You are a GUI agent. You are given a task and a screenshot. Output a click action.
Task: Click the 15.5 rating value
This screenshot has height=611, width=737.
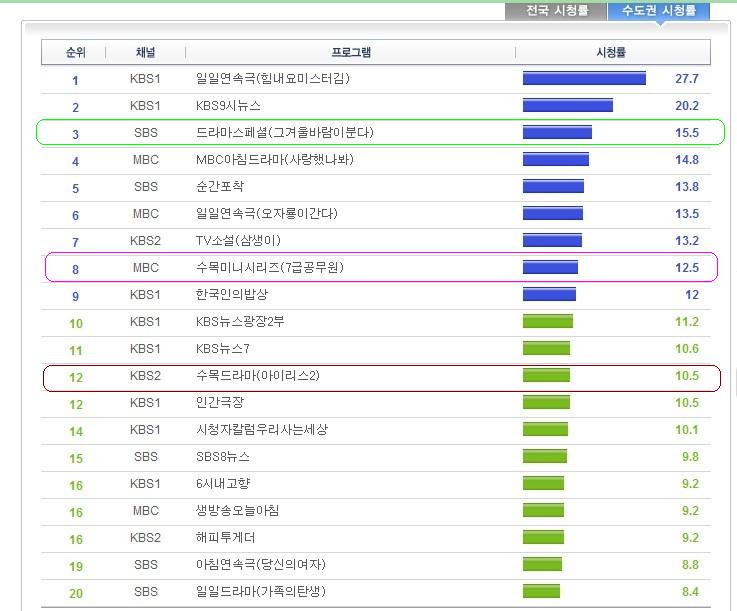pos(687,133)
